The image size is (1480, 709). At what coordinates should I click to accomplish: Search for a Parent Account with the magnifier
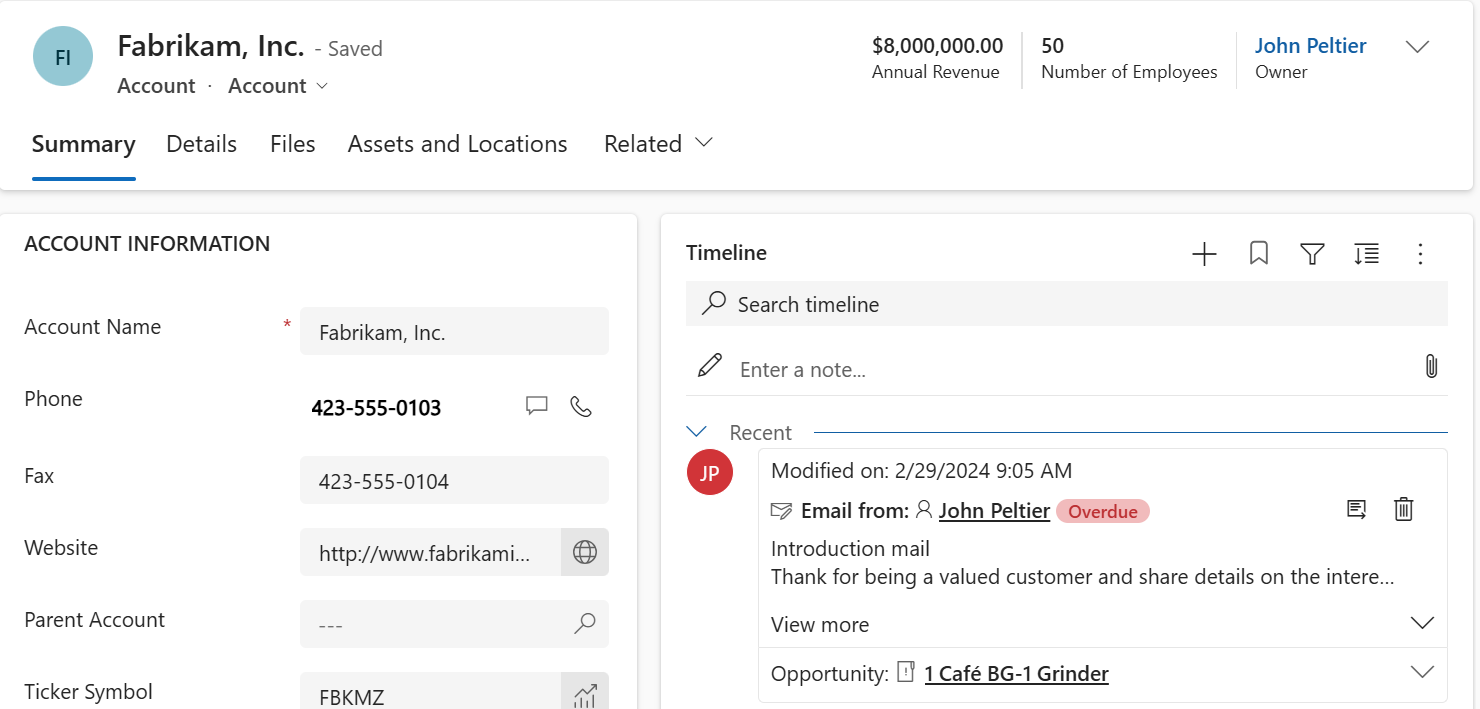(584, 624)
